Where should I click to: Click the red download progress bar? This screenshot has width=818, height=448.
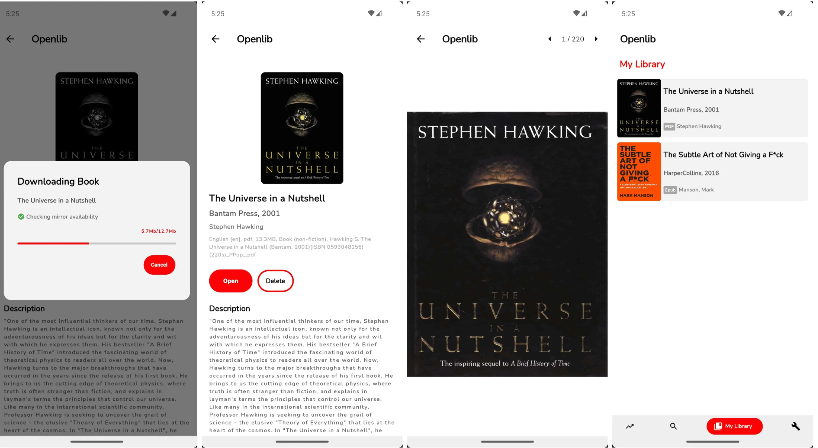(x=97, y=243)
